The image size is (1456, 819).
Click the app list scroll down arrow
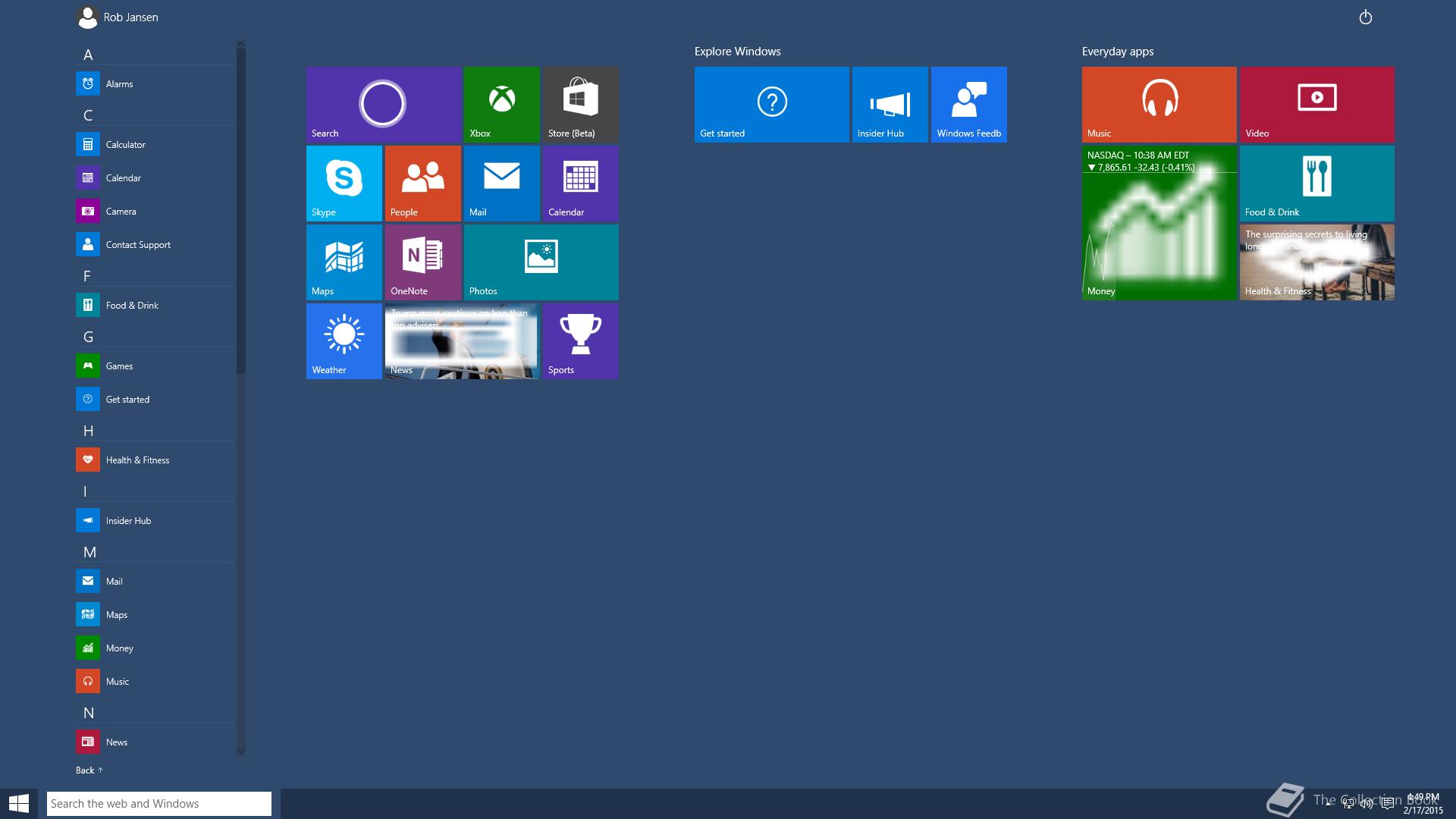[241, 752]
